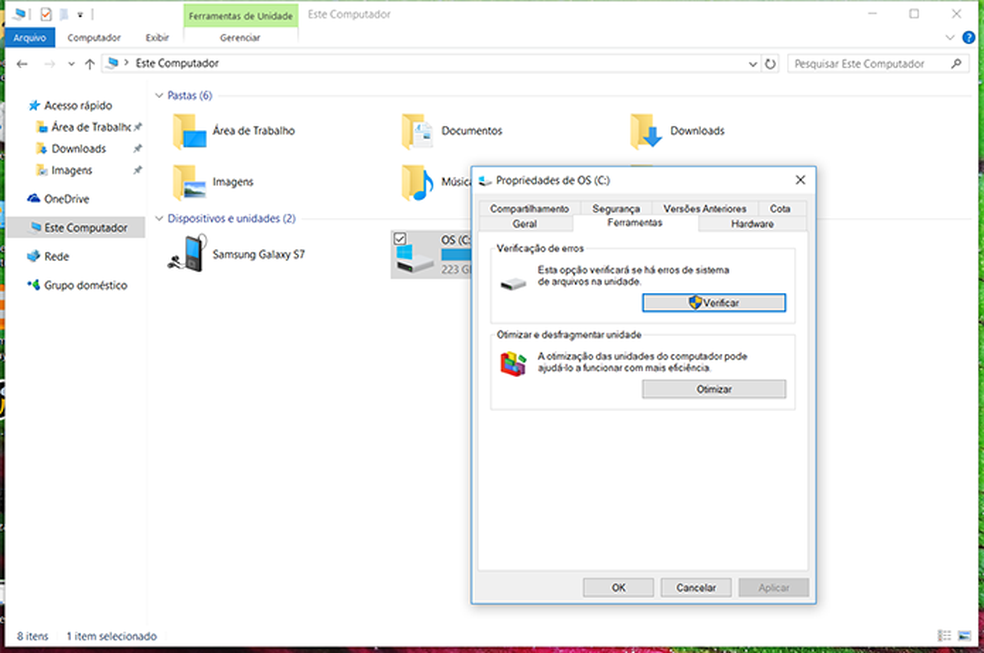Go up one level with up arrow
984x653 pixels.
[90, 64]
